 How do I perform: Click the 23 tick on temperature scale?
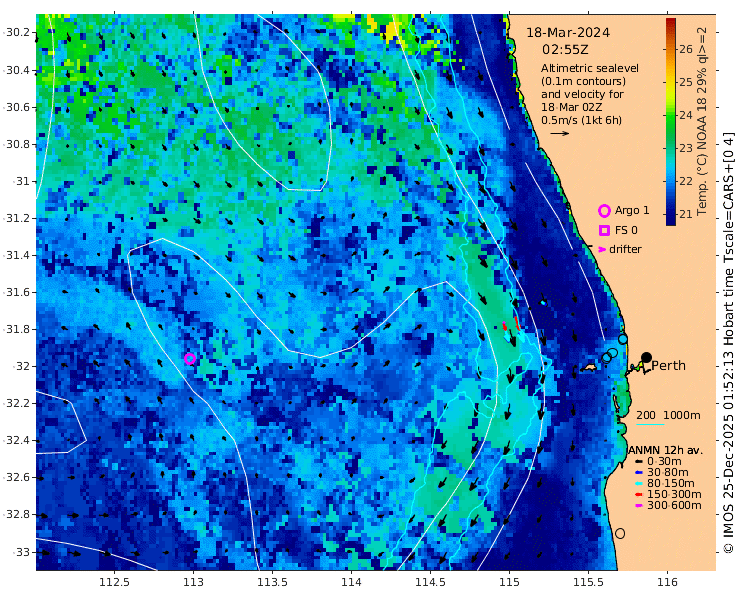pos(686,148)
